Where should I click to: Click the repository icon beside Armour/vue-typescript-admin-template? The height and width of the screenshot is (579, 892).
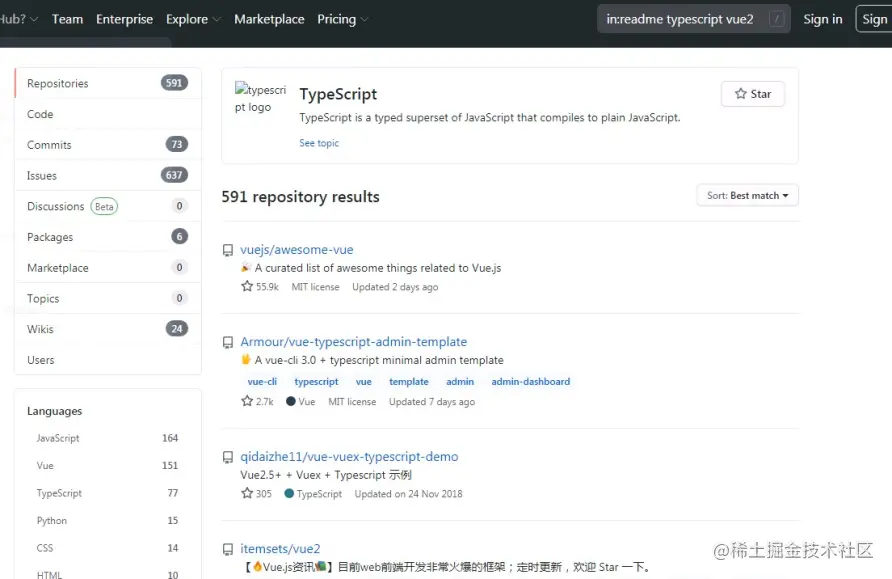[228, 342]
